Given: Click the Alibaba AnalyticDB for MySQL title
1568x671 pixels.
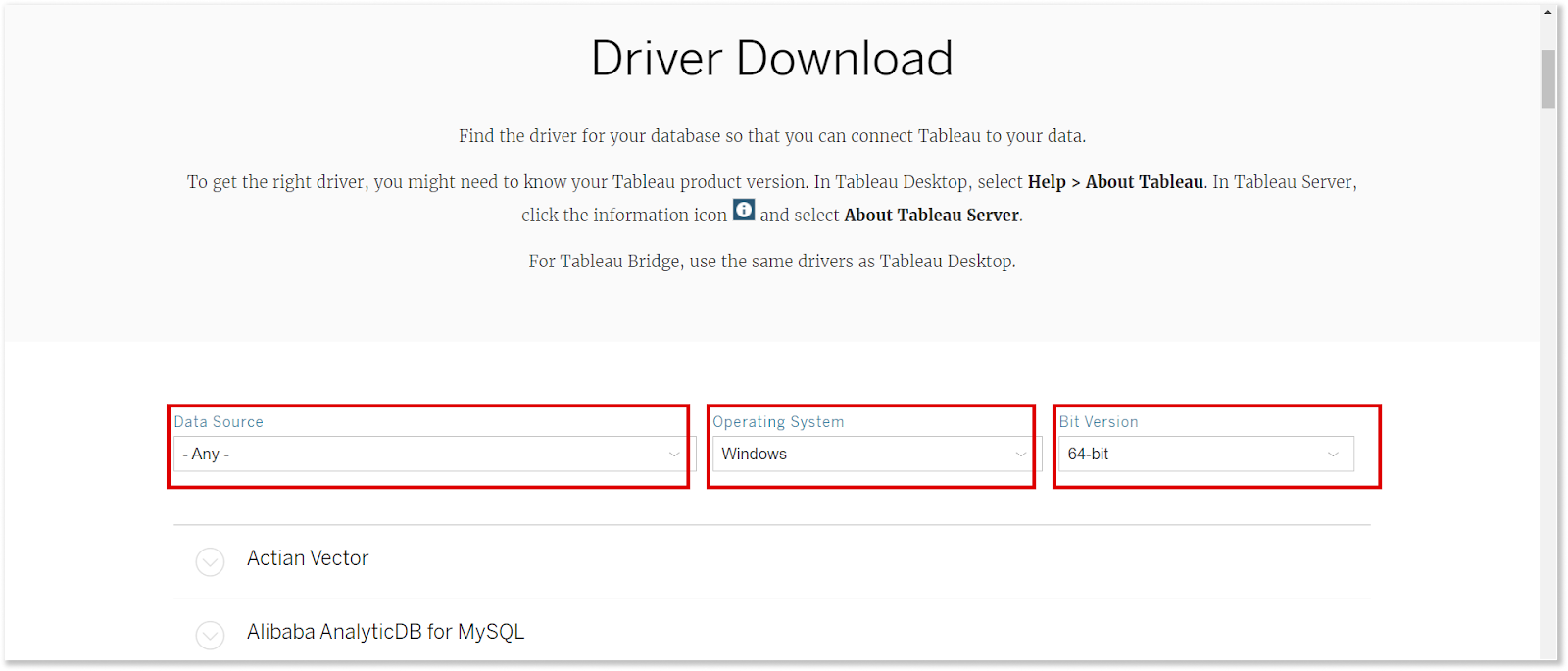Looking at the screenshot, I should pyautogui.click(x=385, y=632).
